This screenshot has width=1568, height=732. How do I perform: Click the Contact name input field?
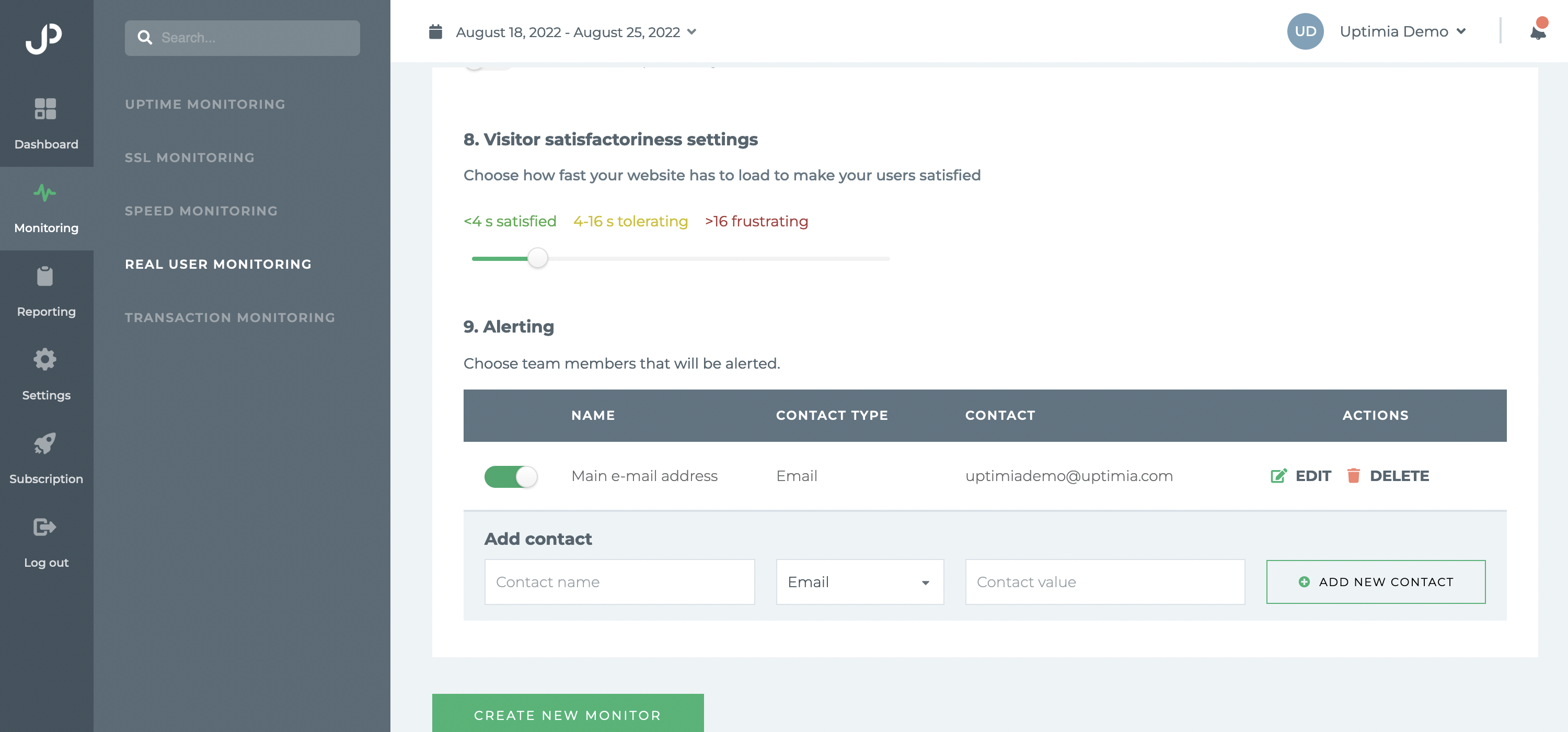[620, 581]
